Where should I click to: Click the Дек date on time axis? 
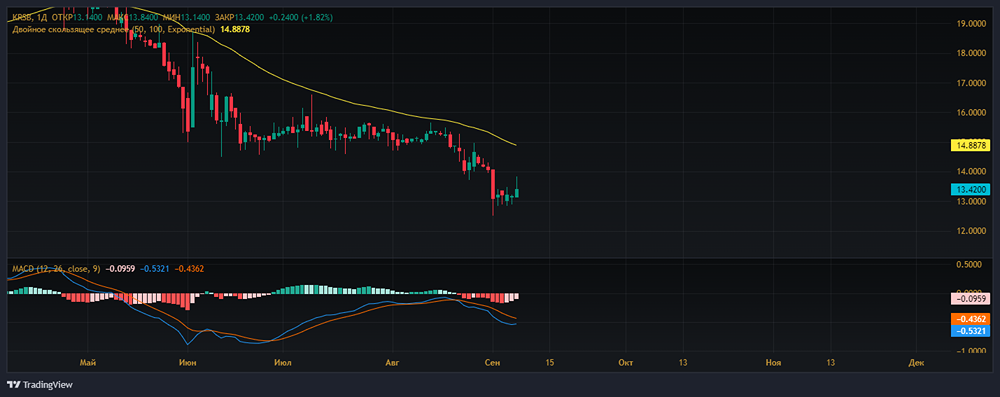[x=916, y=363]
